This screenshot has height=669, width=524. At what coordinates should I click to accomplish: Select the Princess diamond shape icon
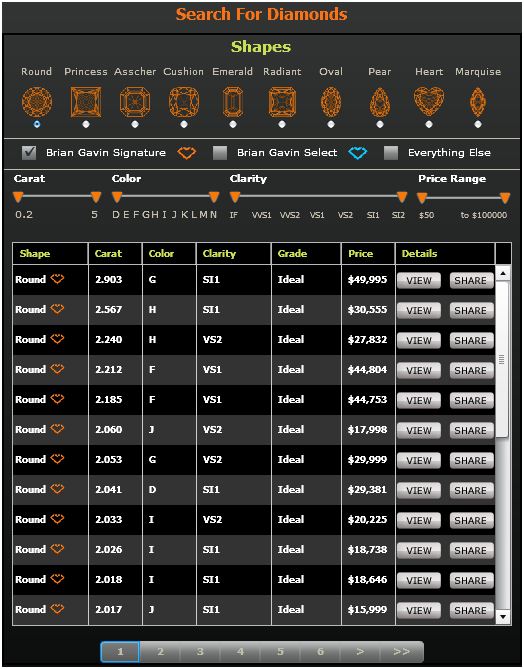click(x=86, y=102)
